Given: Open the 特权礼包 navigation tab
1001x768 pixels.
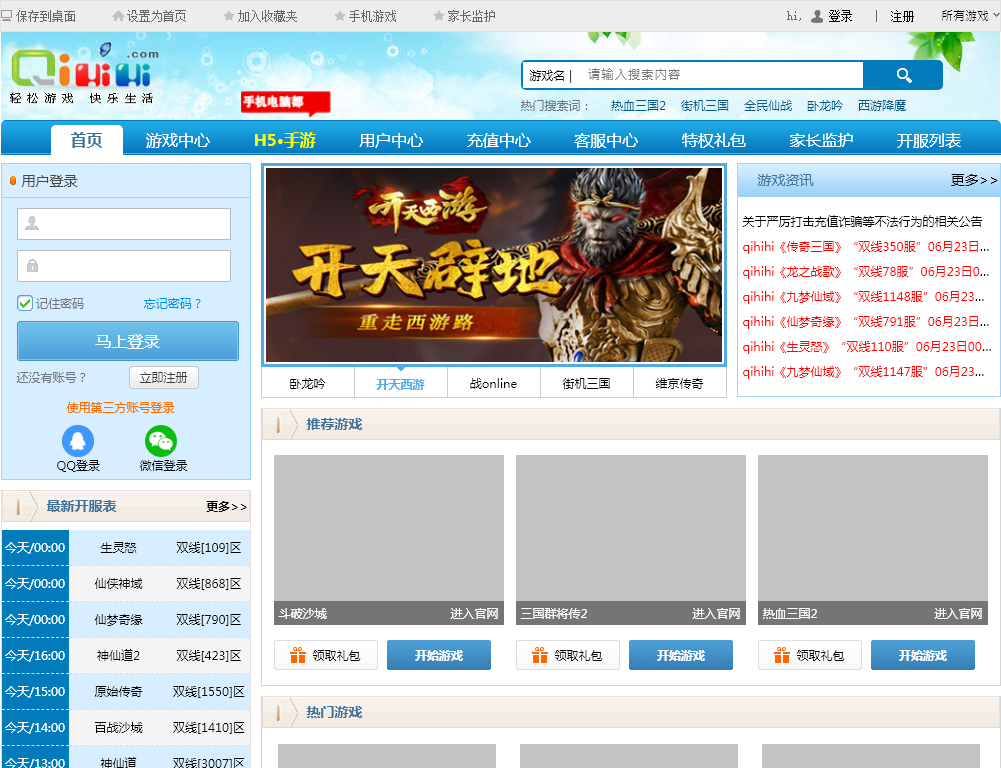Looking at the screenshot, I should pyautogui.click(x=713, y=140).
